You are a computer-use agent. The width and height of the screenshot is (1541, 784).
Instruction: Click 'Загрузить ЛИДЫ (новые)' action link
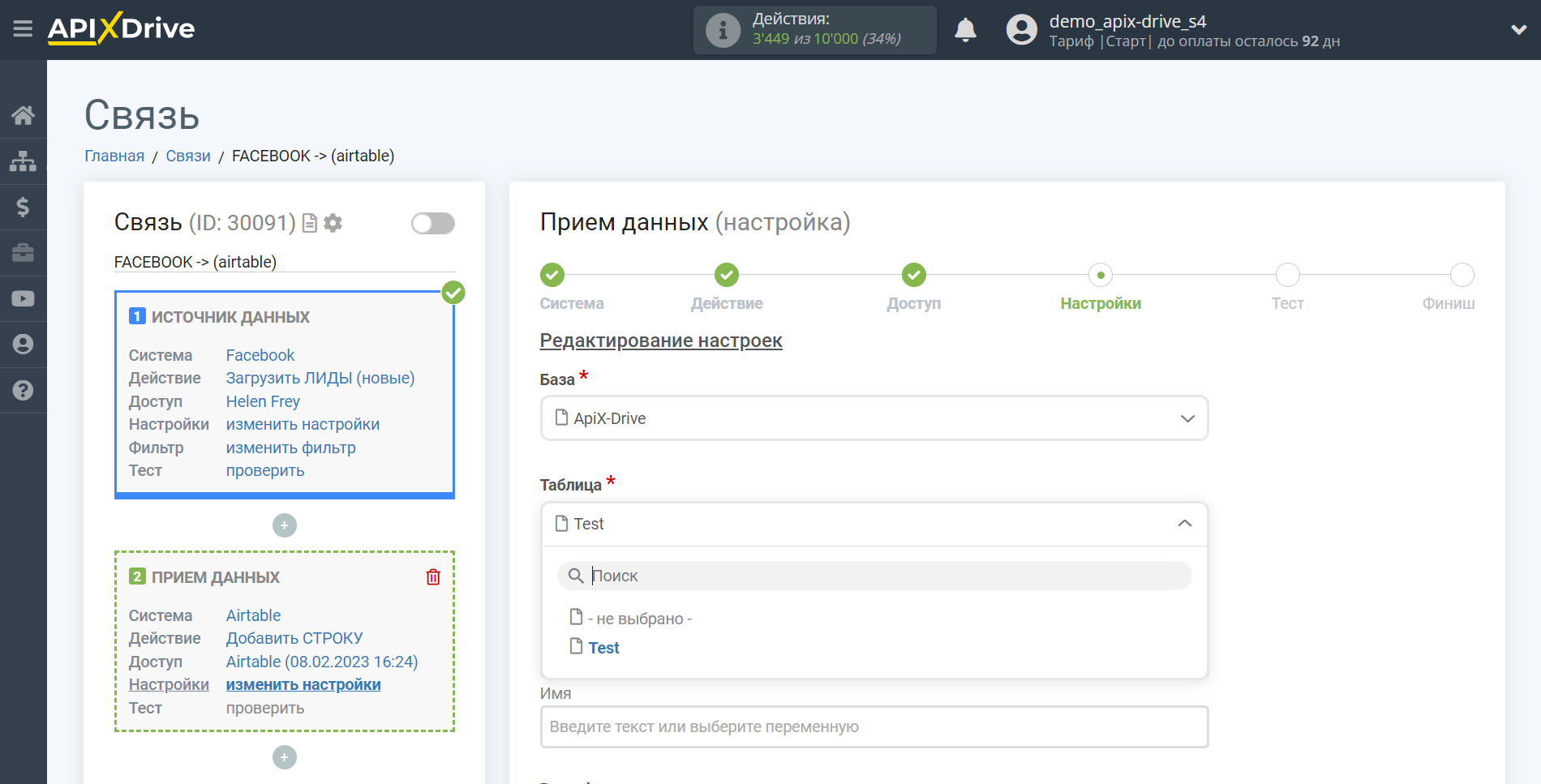click(320, 378)
